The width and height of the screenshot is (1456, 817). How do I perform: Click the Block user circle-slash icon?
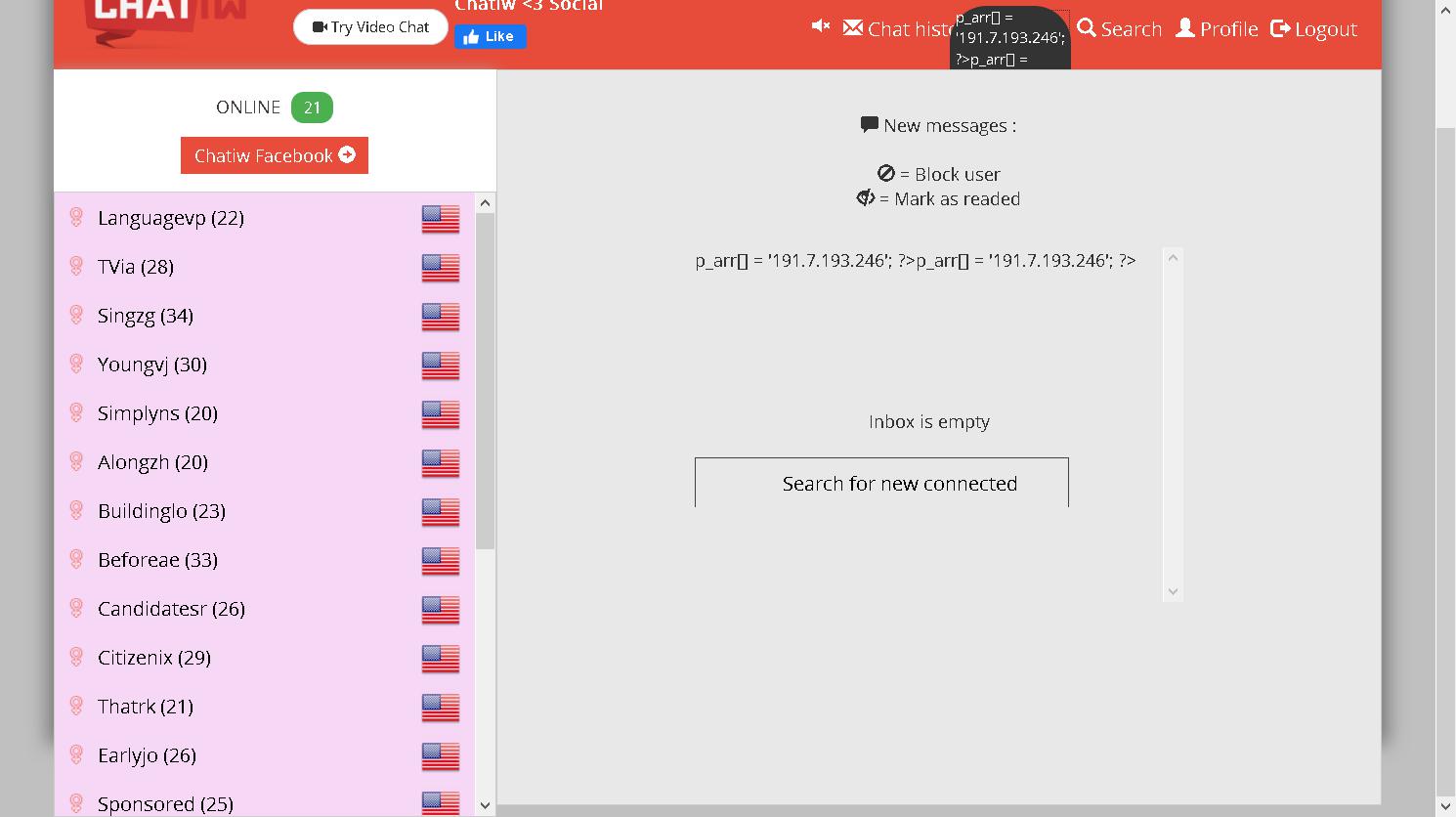[x=885, y=173]
